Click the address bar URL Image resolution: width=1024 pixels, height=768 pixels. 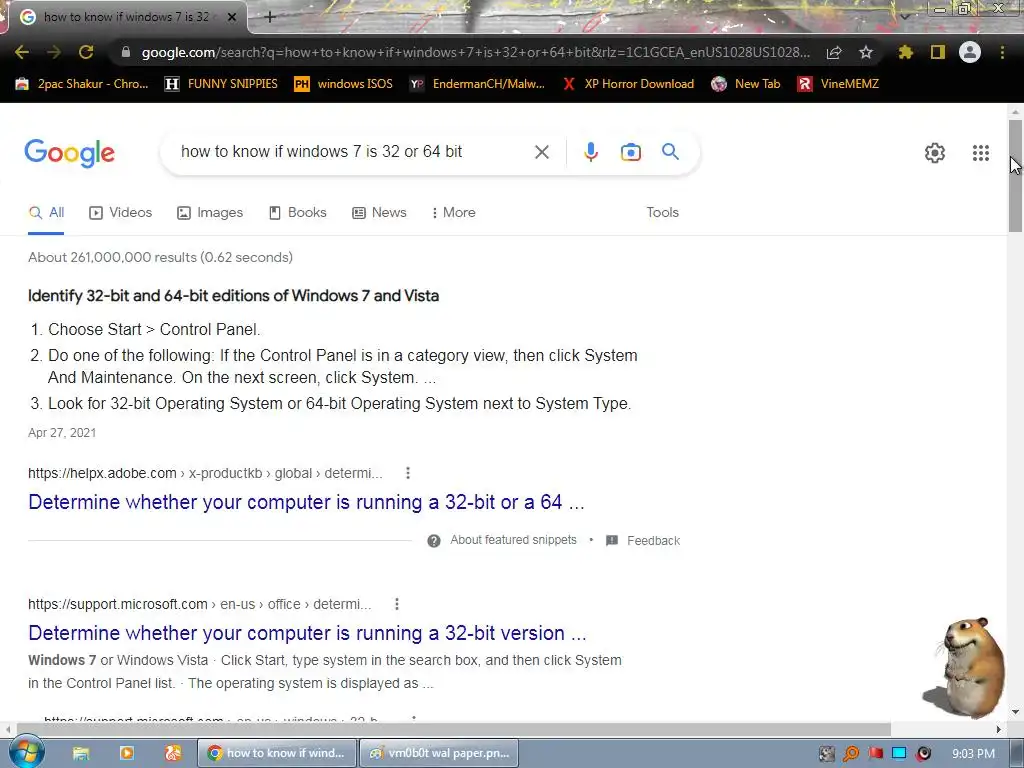(x=475, y=52)
